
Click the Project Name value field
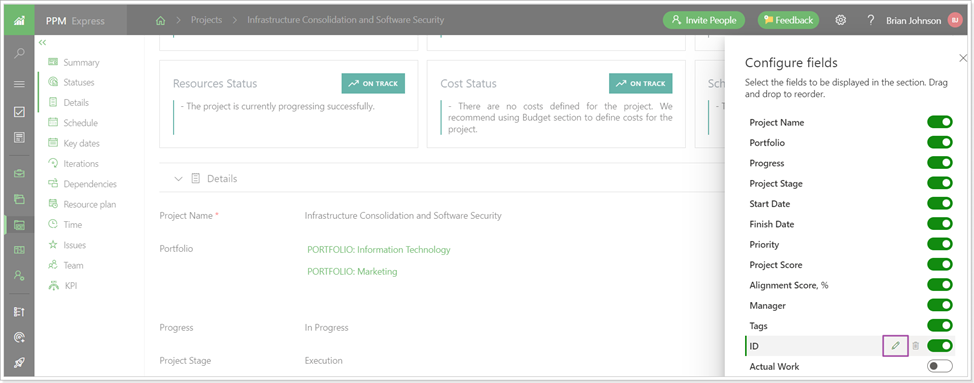[403, 215]
